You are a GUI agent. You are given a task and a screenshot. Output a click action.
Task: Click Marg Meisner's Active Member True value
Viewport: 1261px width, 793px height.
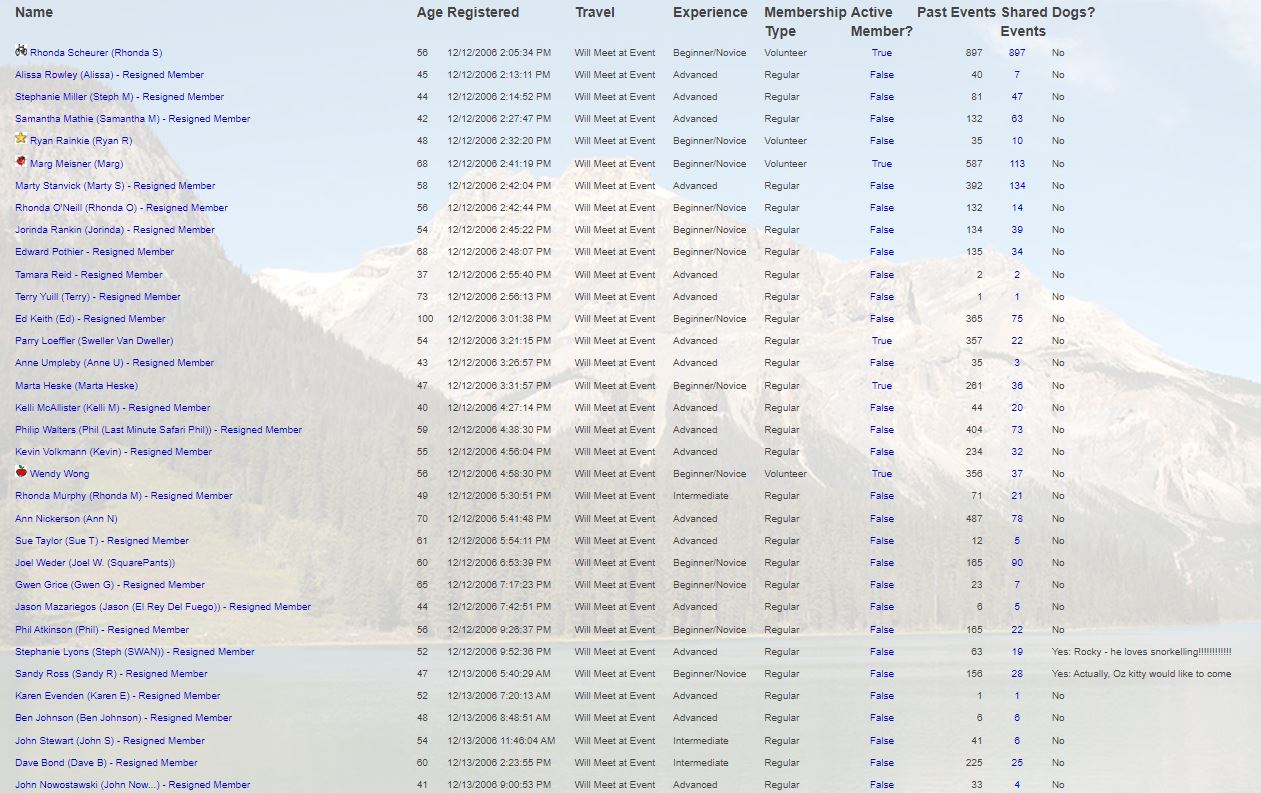881,164
